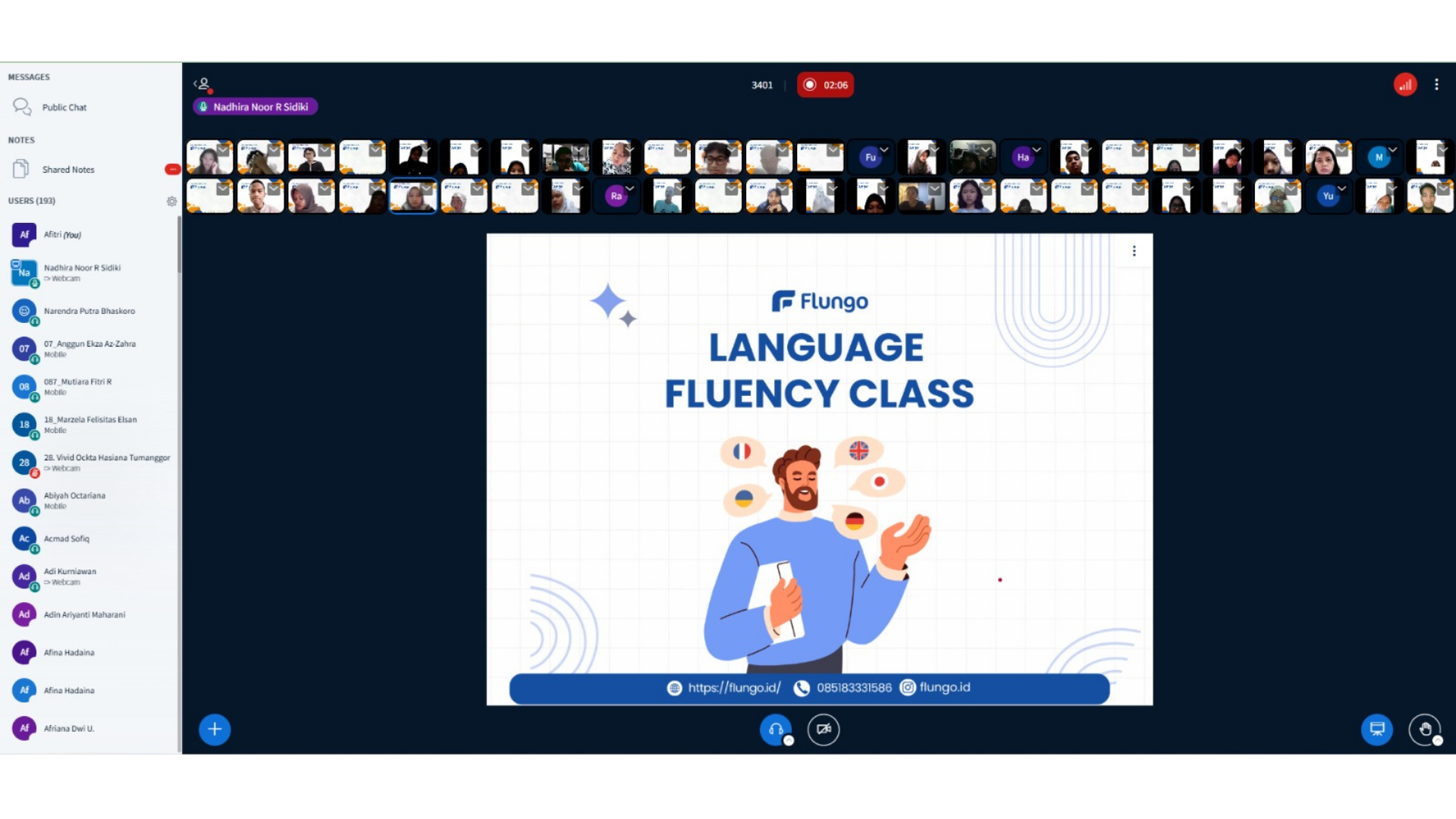Click the blue plus actions button

coord(215,730)
